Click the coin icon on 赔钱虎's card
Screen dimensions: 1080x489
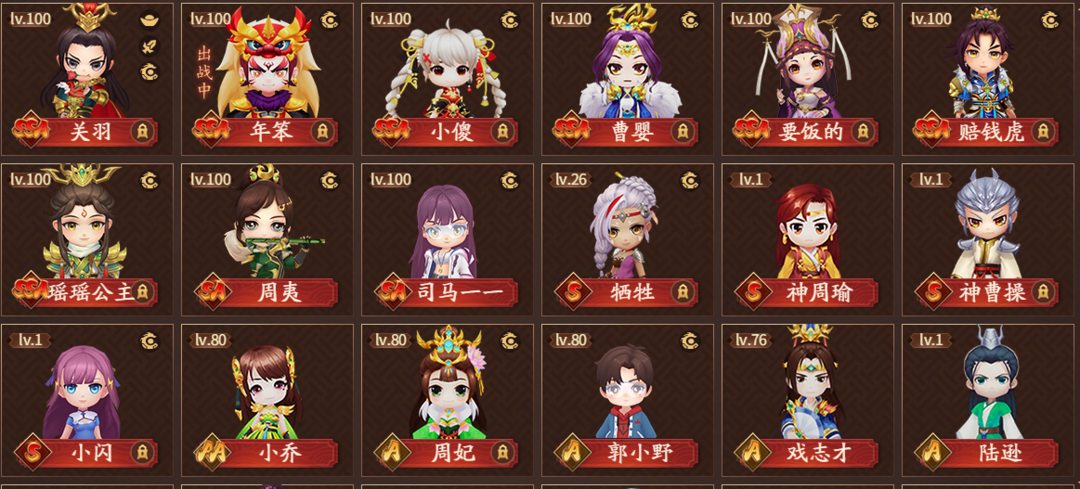pyautogui.click(x=1050, y=20)
